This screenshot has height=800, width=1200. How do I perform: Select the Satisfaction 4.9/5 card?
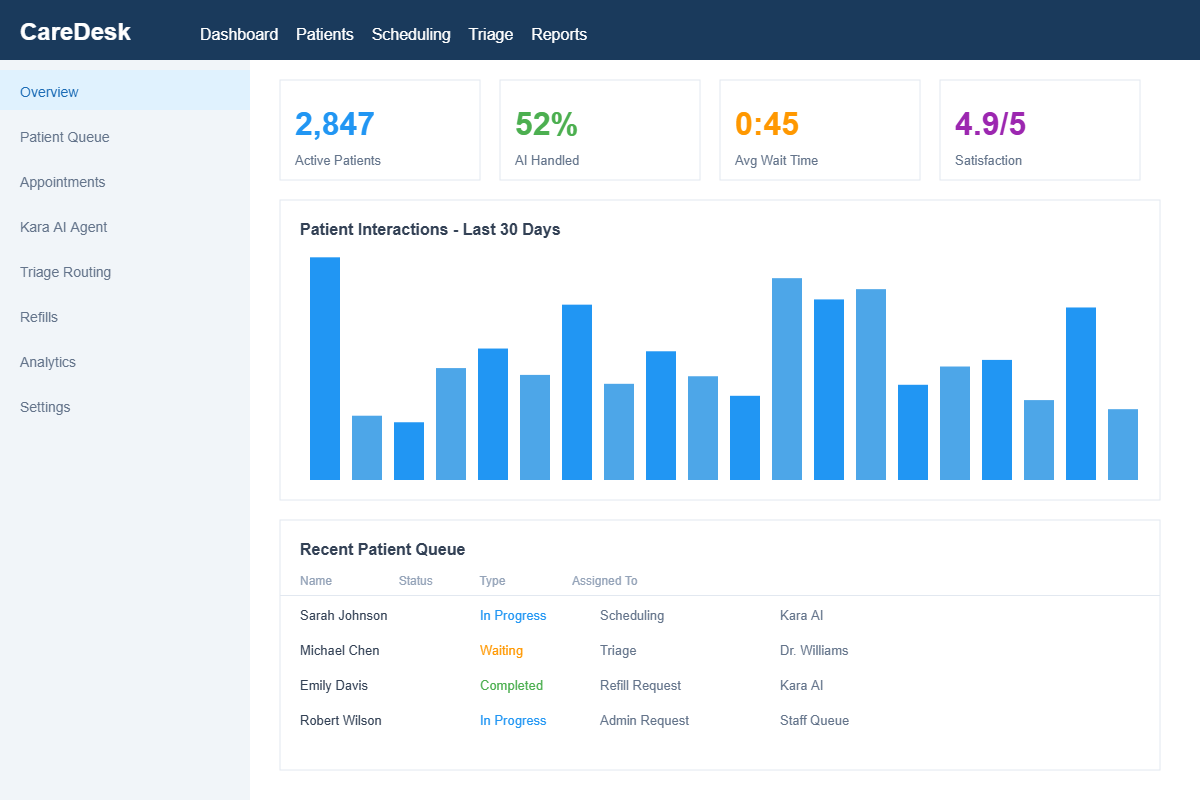click(x=1040, y=130)
